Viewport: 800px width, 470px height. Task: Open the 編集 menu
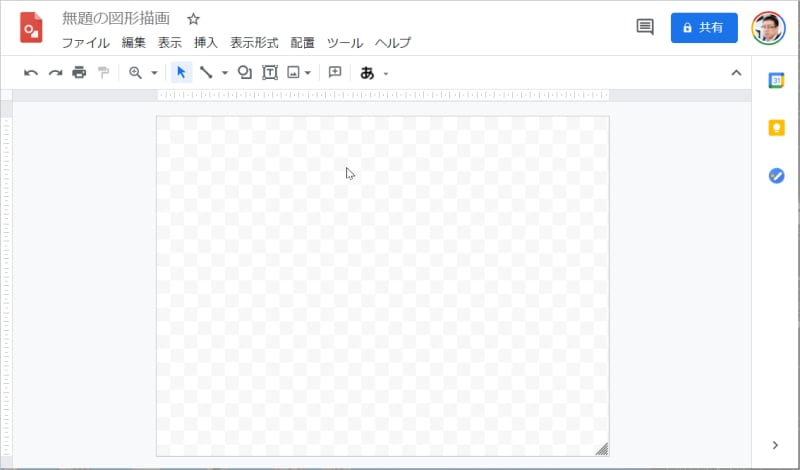pyautogui.click(x=134, y=43)
